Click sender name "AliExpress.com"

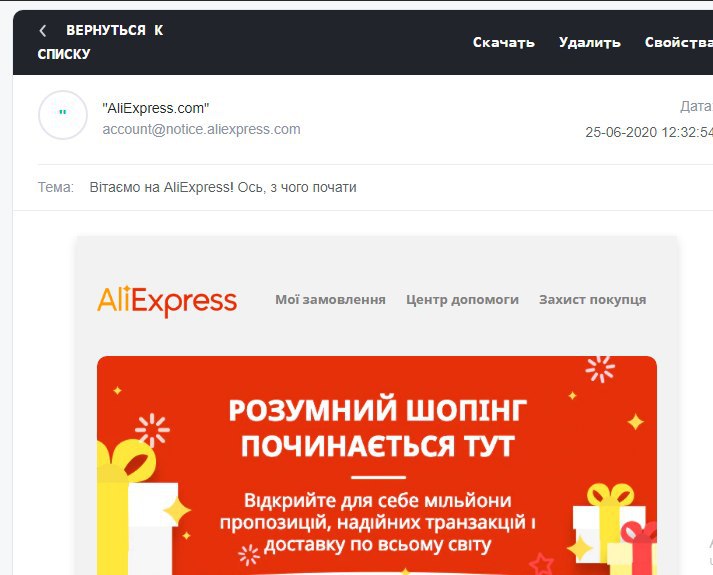coord(156,108)
